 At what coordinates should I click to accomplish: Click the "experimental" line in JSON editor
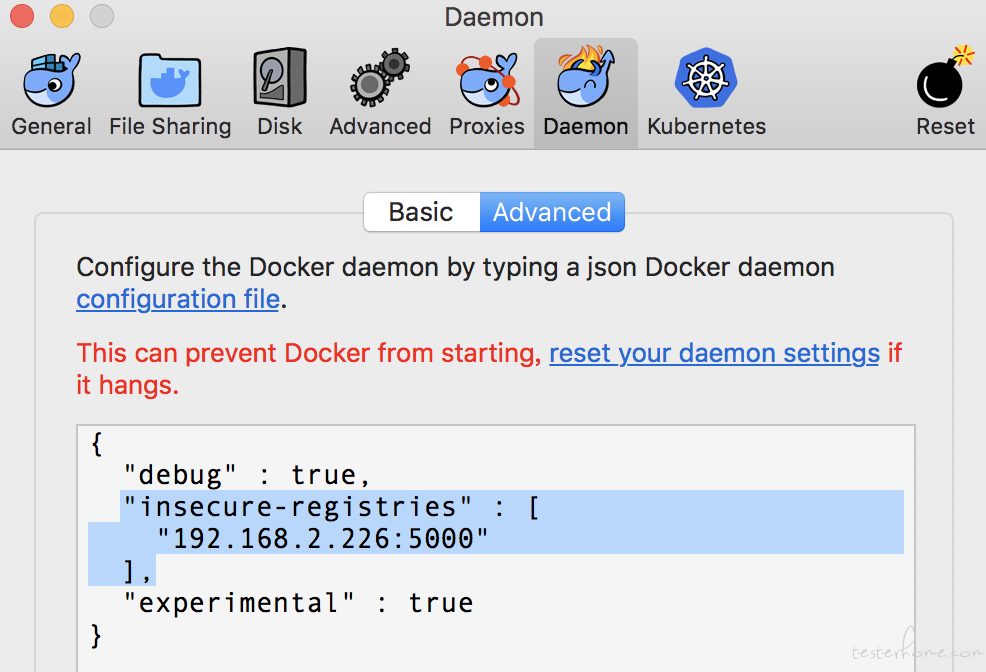[x=299, y=603]
